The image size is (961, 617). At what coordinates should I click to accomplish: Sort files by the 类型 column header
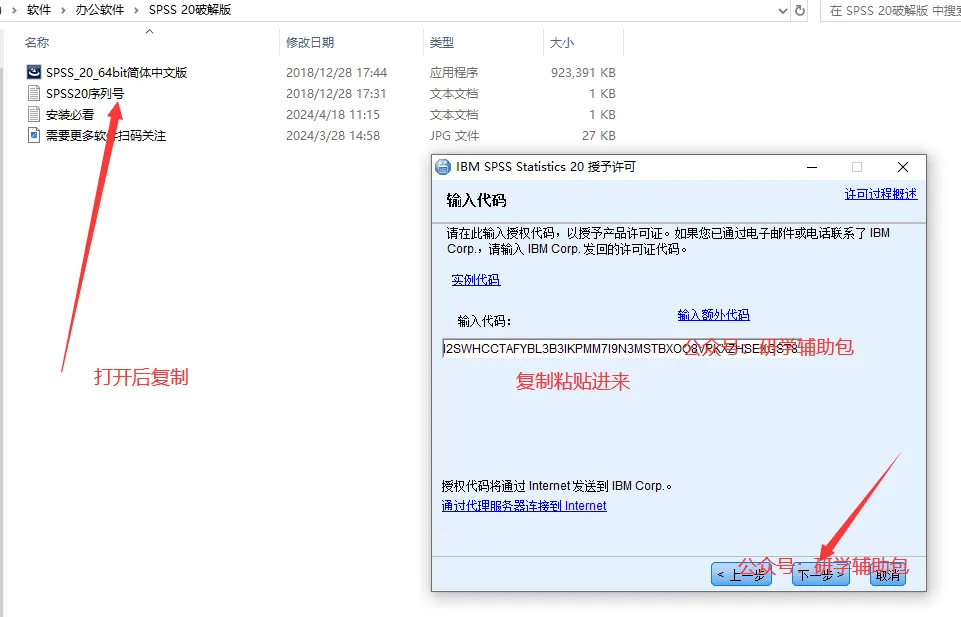point(441,42)
